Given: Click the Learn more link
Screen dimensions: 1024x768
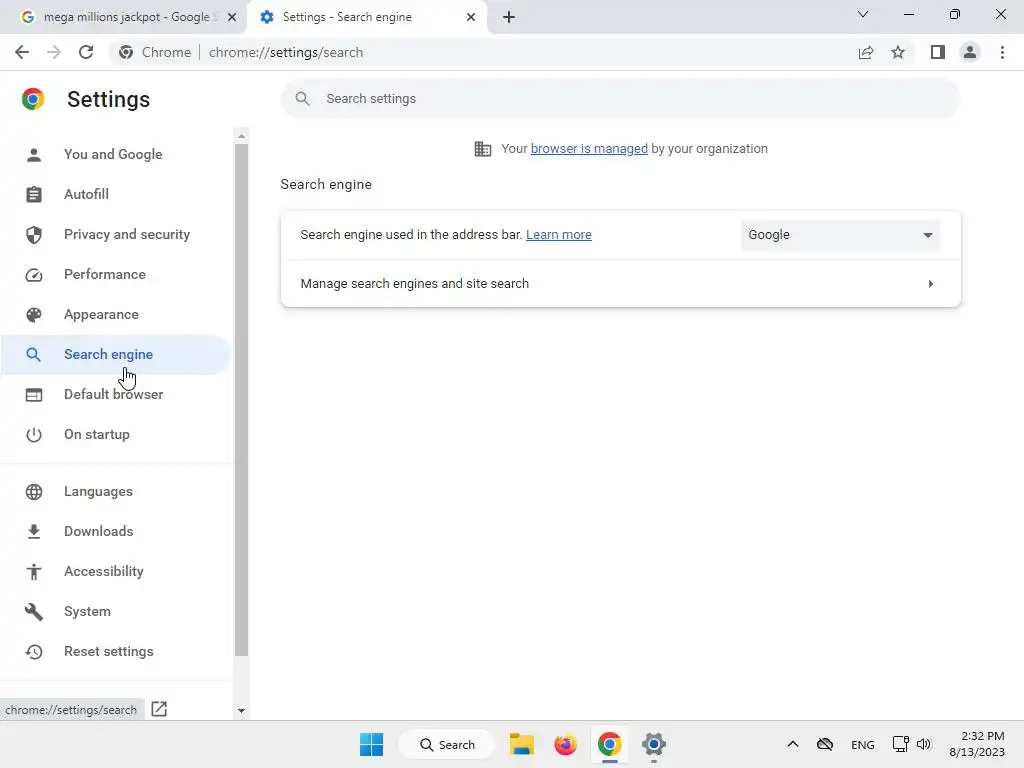Looking at the screenshot, I should tap(558, 234).
